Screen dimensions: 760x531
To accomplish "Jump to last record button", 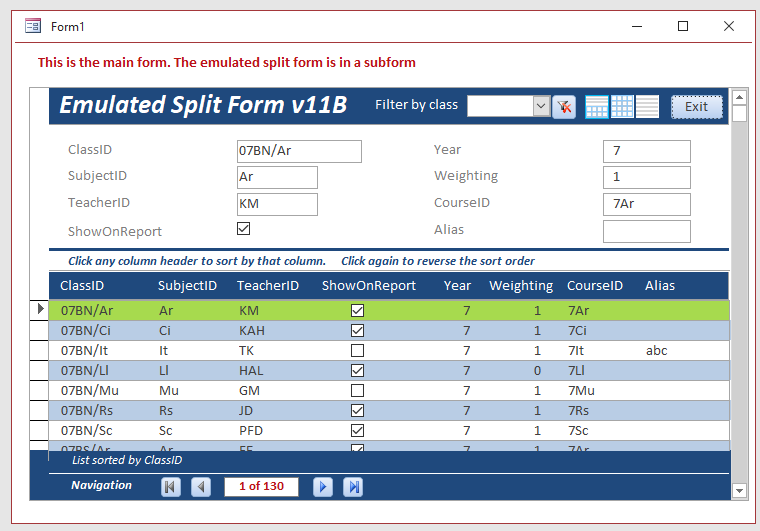I will point(353,487).
